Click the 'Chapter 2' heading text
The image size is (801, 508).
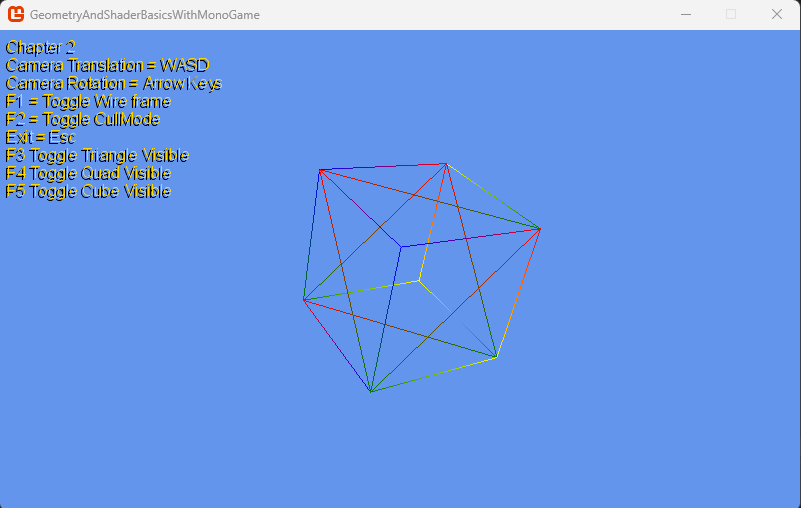pos(40,48)
